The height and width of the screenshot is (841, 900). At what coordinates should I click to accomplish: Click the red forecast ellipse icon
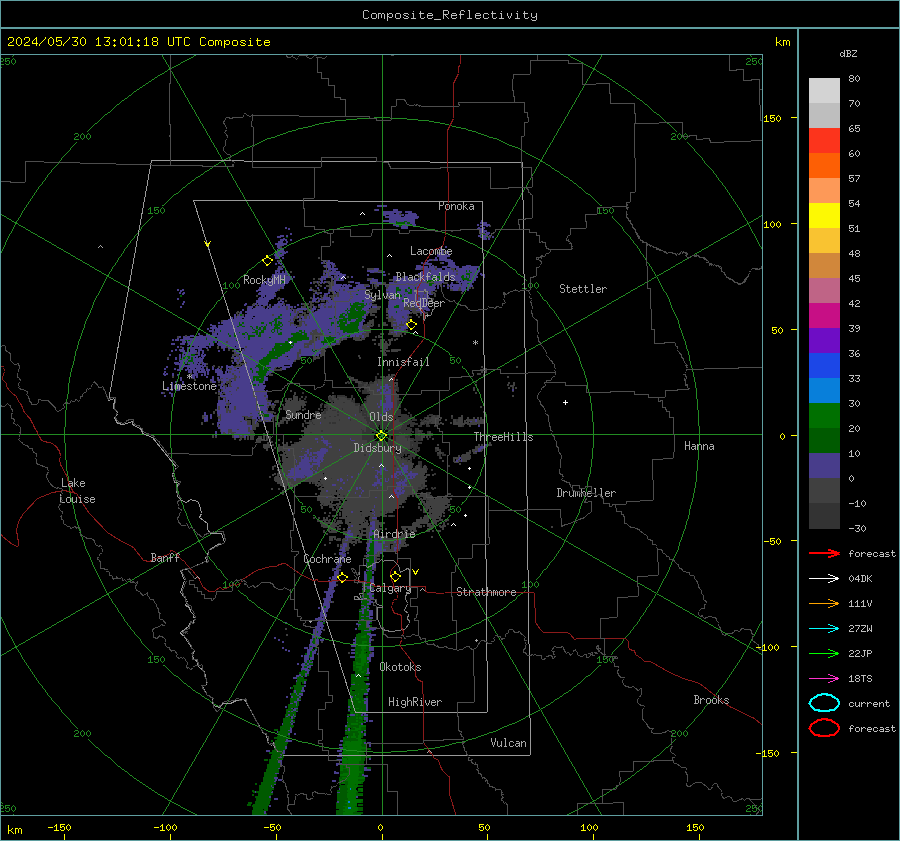(x=824, y=728)
